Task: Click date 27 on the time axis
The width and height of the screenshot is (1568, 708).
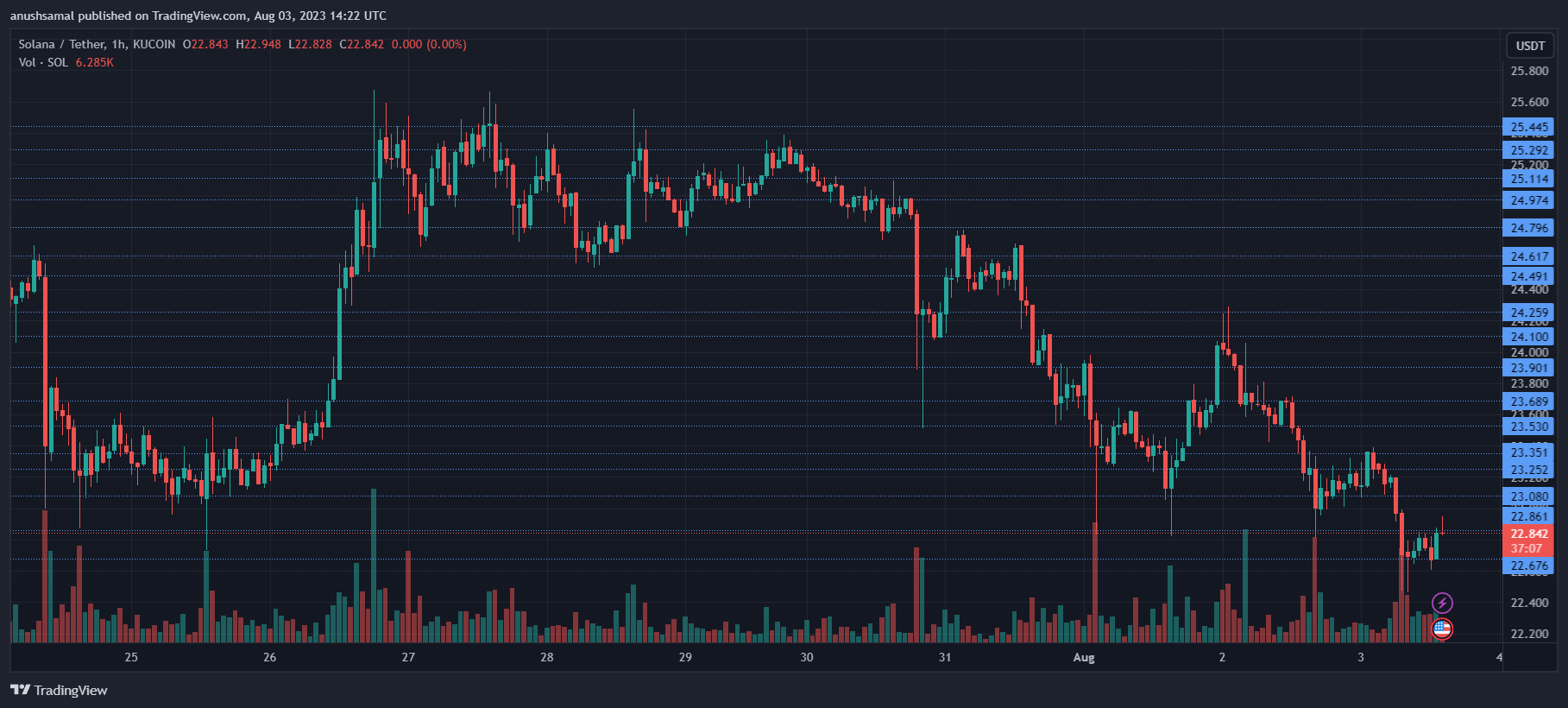Action: pos(408,657)
